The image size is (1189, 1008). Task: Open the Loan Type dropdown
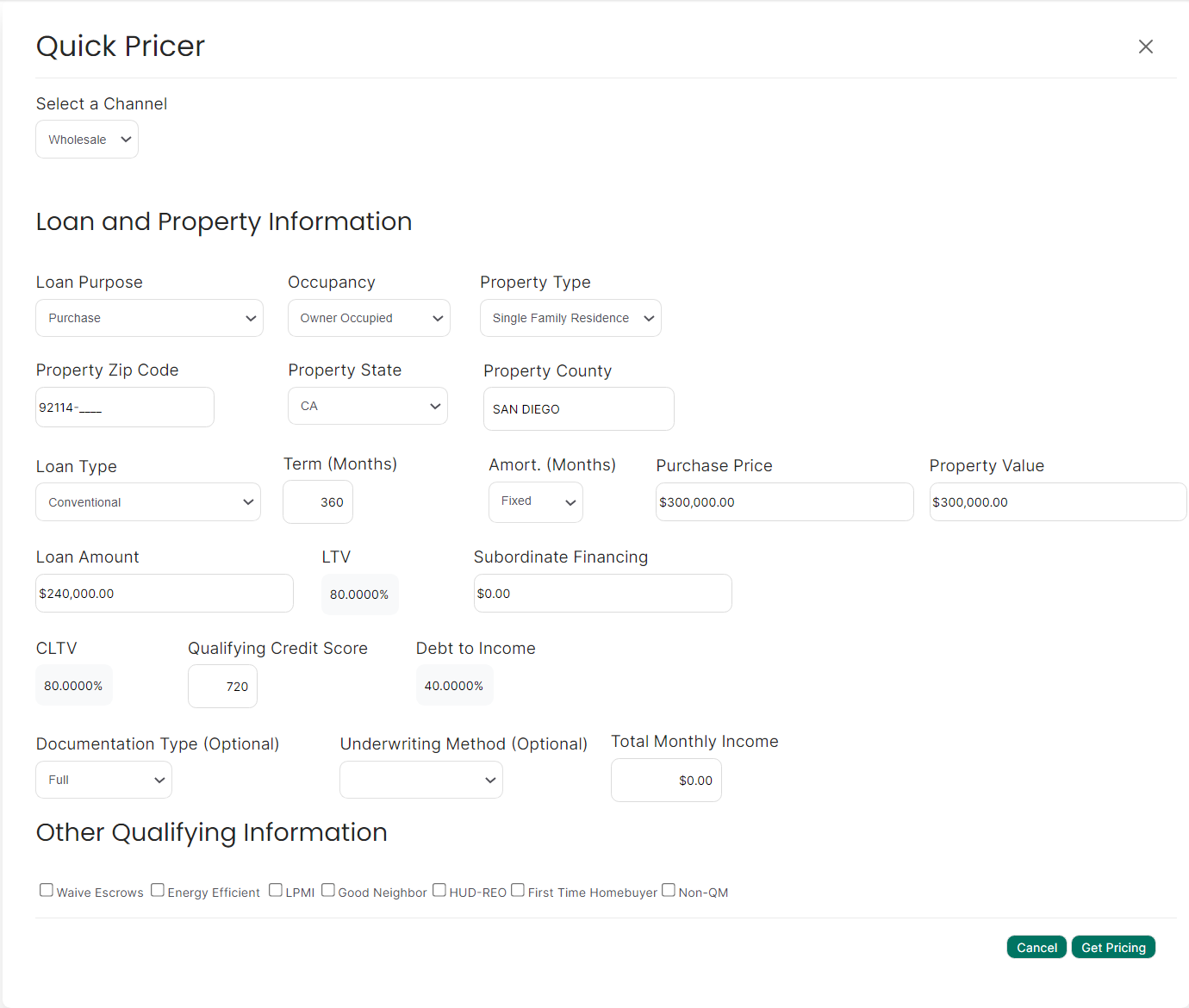point(147,501)
